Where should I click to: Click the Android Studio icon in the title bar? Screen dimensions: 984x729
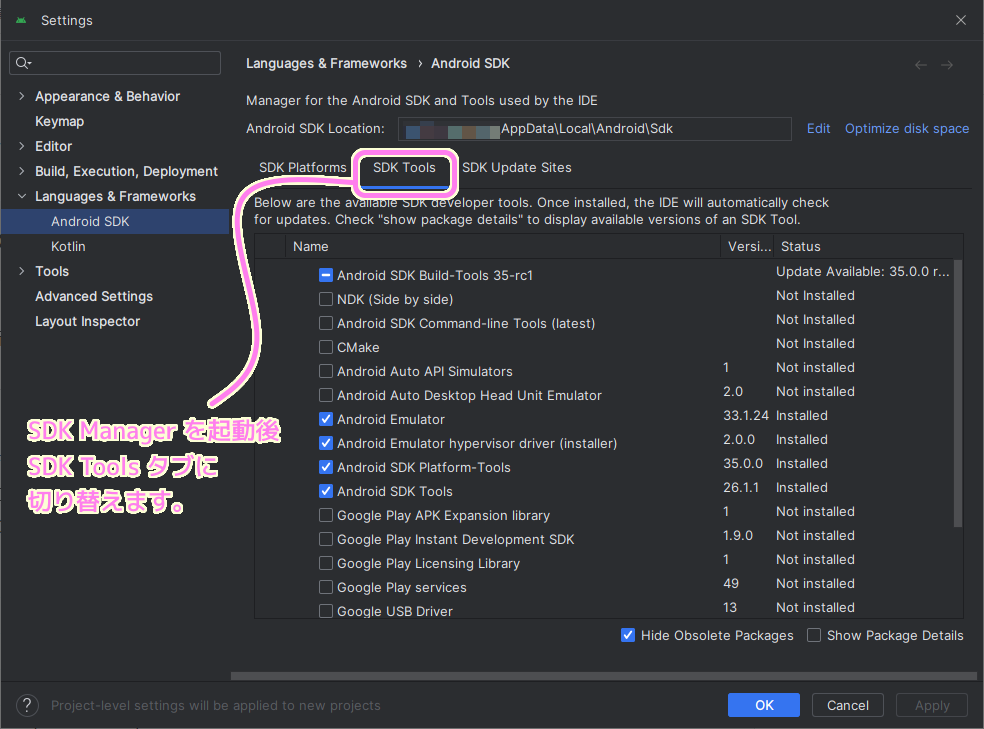[x=20, y=19]
